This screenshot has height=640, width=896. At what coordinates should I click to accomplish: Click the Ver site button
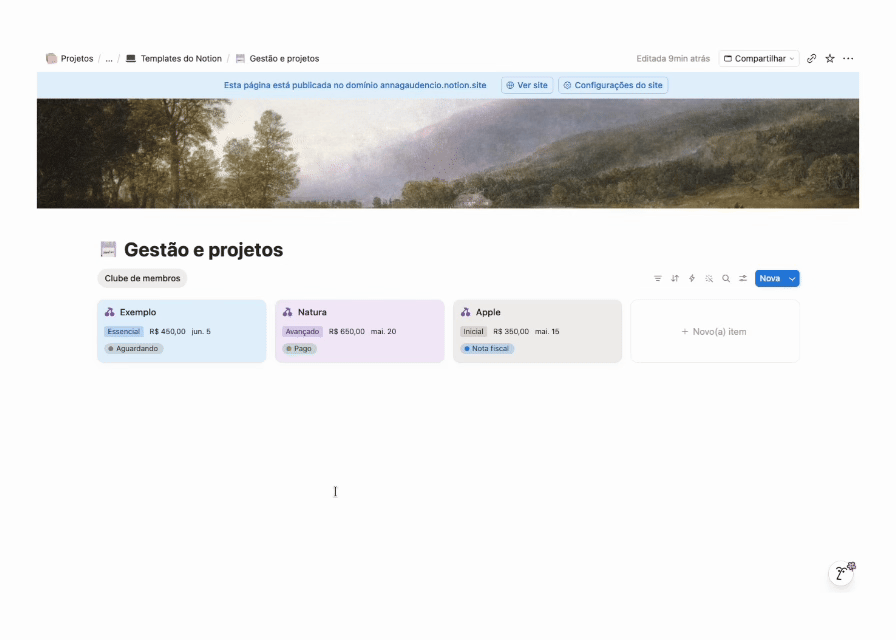pos(527,85)
